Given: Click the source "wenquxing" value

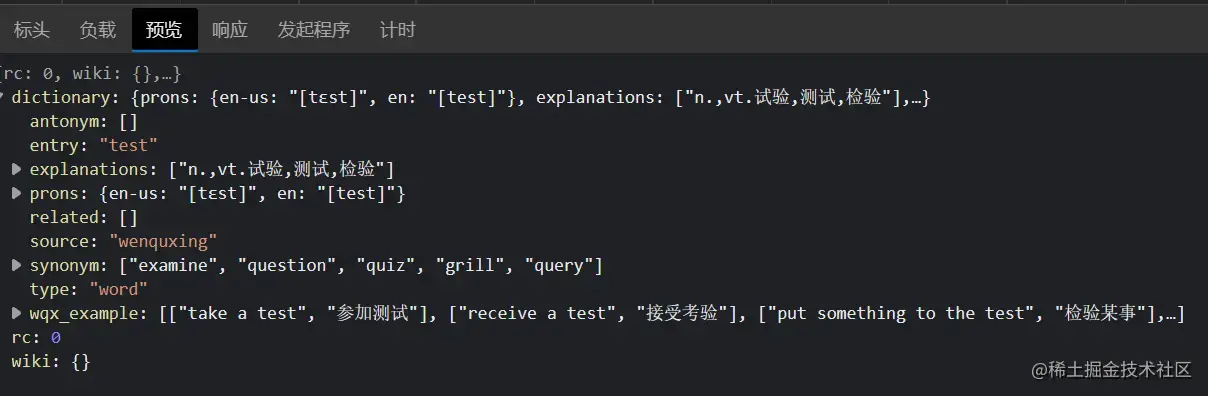Looking at the screenshot, I should coord(163,241).
